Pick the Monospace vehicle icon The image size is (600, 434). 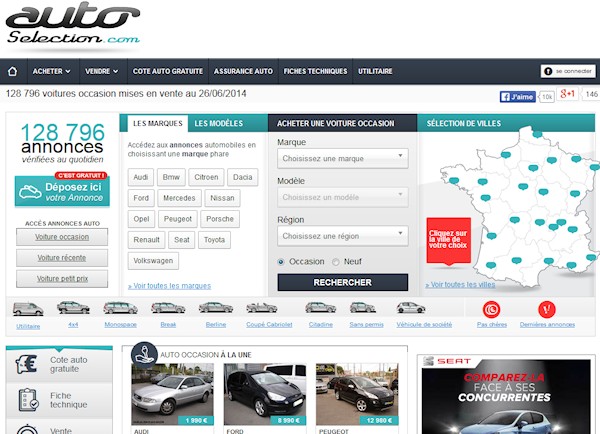(121, 308)
